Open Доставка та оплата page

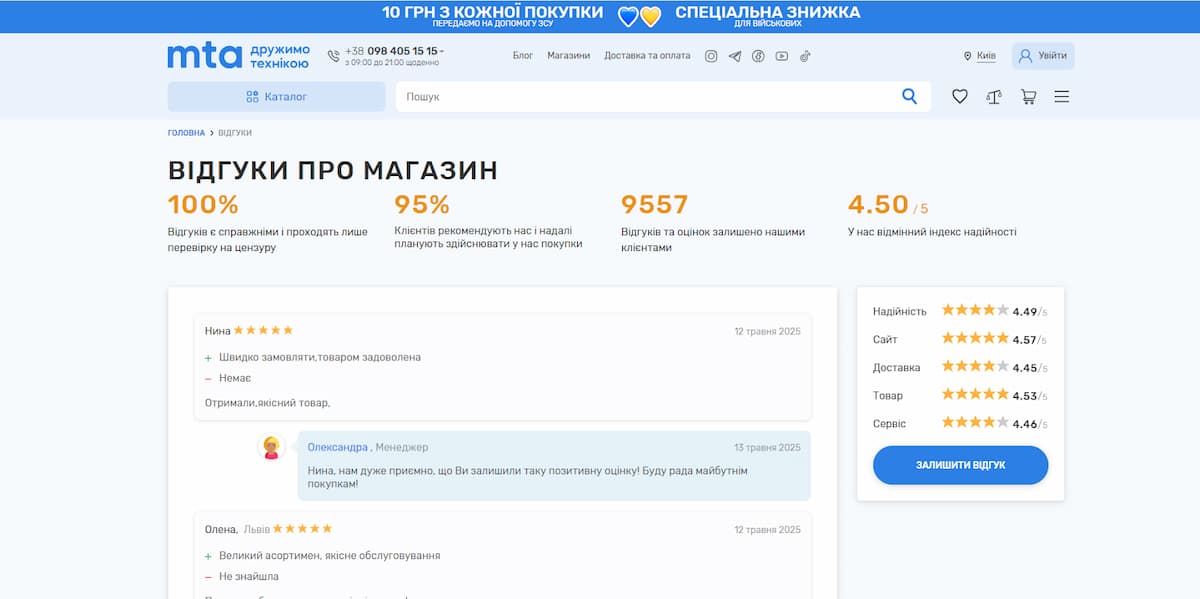pos(647,56)
